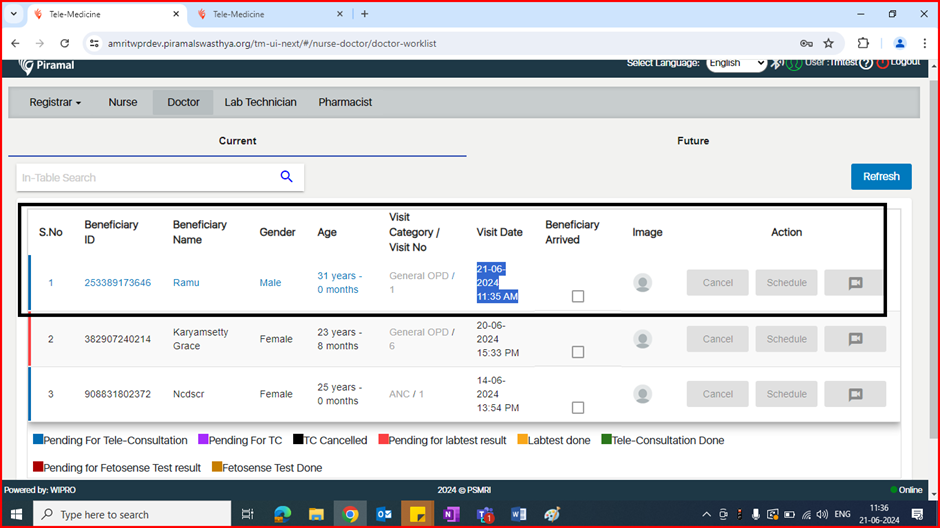
Task: View site information icon in address bar
Action: [x=94, y=43]
